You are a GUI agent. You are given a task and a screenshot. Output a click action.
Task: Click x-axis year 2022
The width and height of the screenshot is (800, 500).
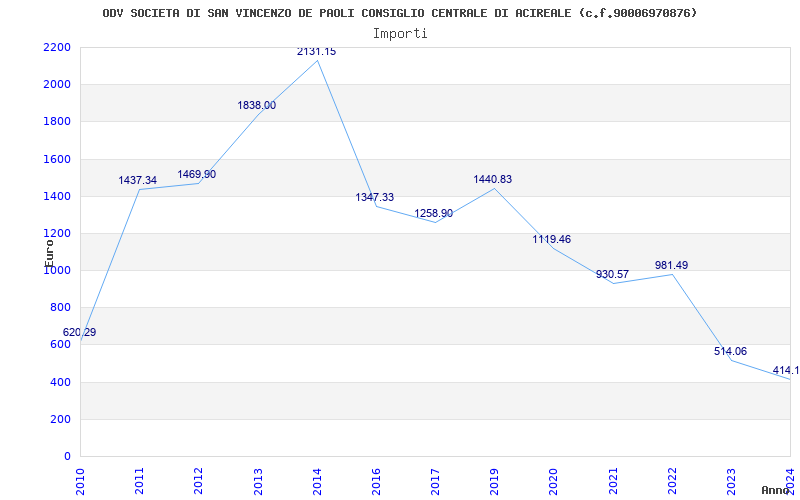tap(672, 481)
